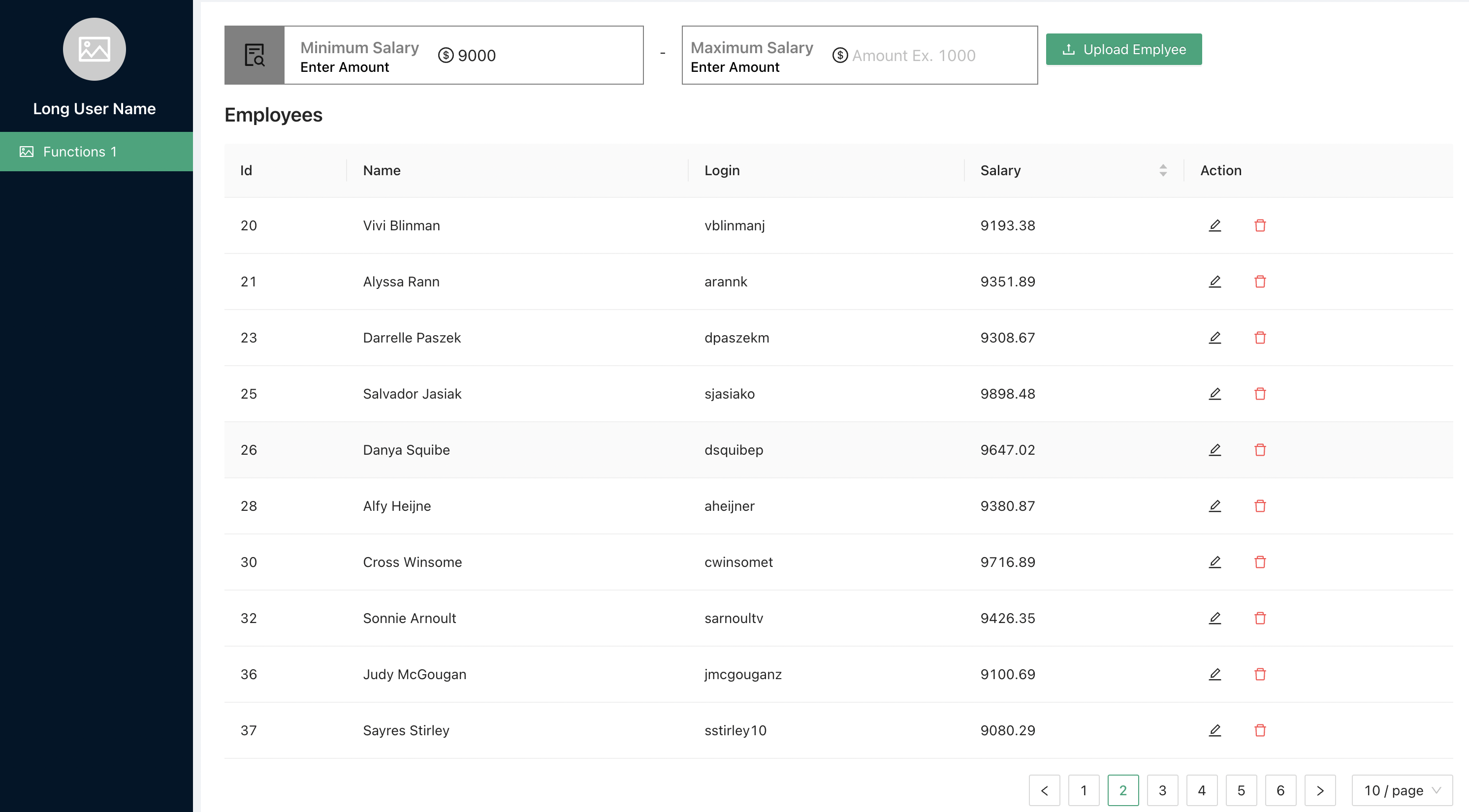Edit Cross Winsome's record via pencil

[1214, 562]
